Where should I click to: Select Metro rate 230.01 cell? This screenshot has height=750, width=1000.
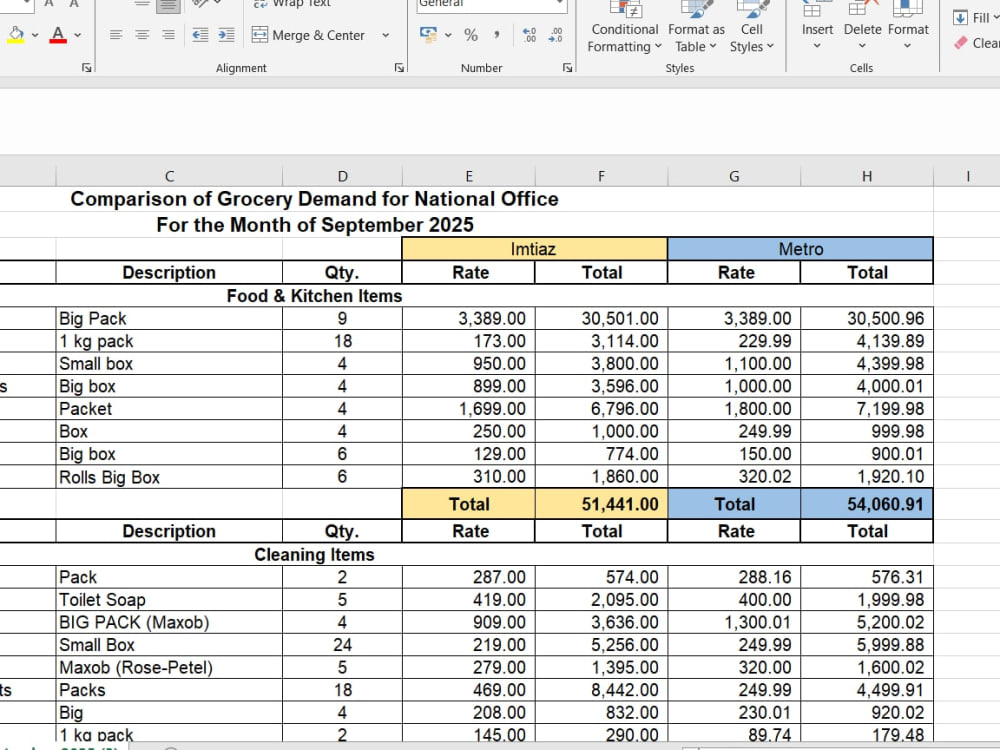(734, 712)
